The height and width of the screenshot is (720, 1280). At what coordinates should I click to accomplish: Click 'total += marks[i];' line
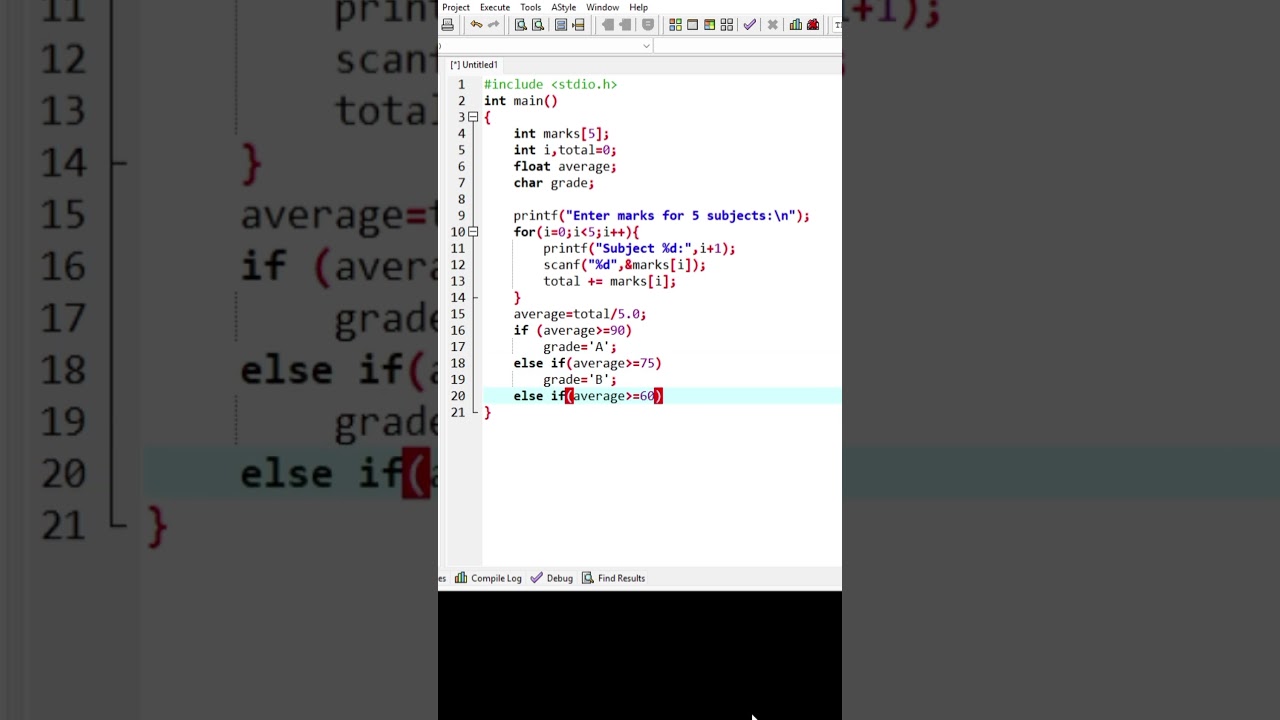pyautogui.click(x=609, y=281)
